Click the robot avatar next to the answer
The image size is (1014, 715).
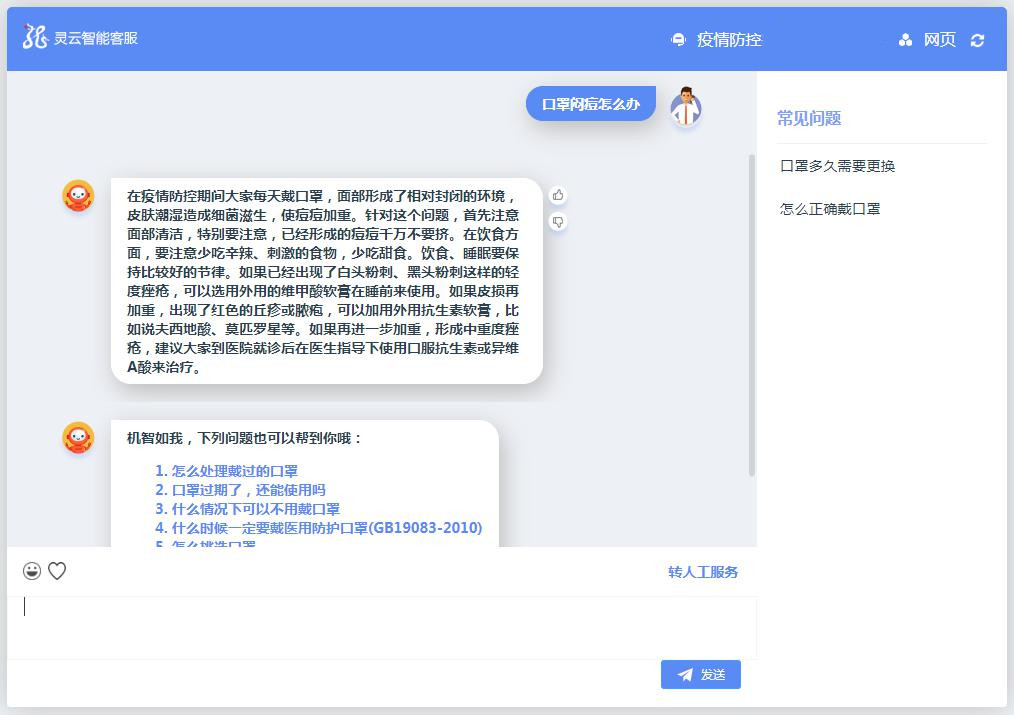pos(78,196)
